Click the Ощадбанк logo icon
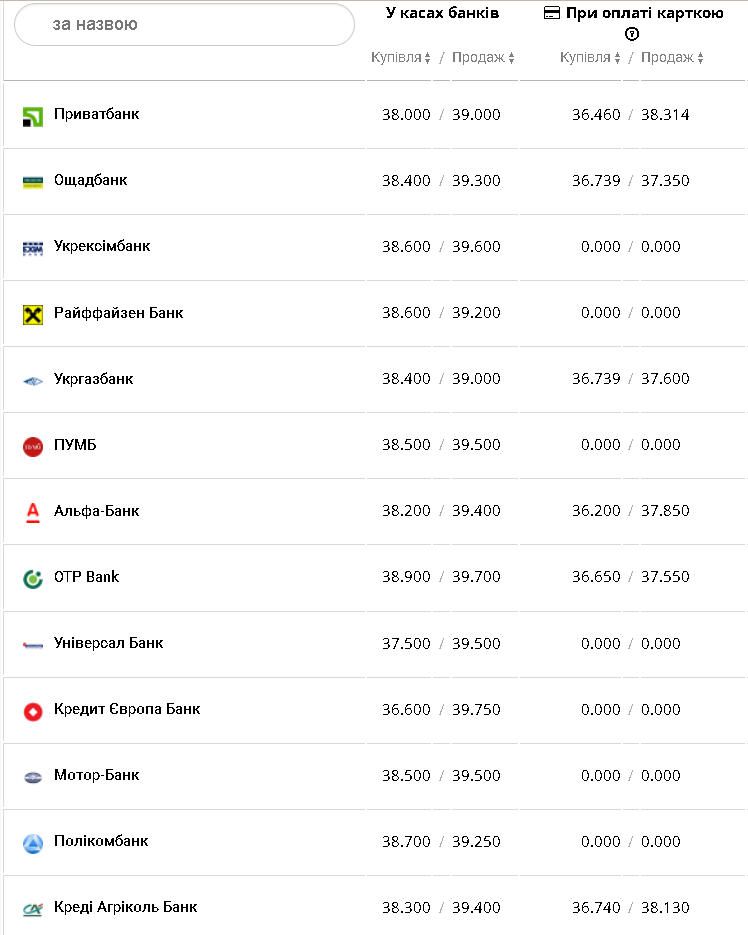The width and height of the screenshot is (748, 935). pyautogui.click(x=33, y=182)
